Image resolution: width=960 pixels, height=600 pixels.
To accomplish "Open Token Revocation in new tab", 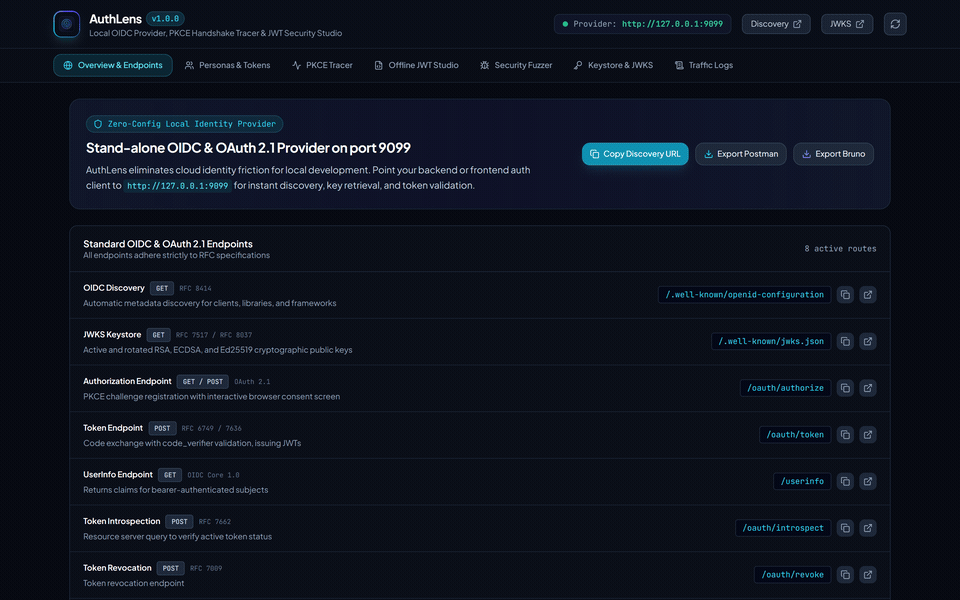I will 868,575.
